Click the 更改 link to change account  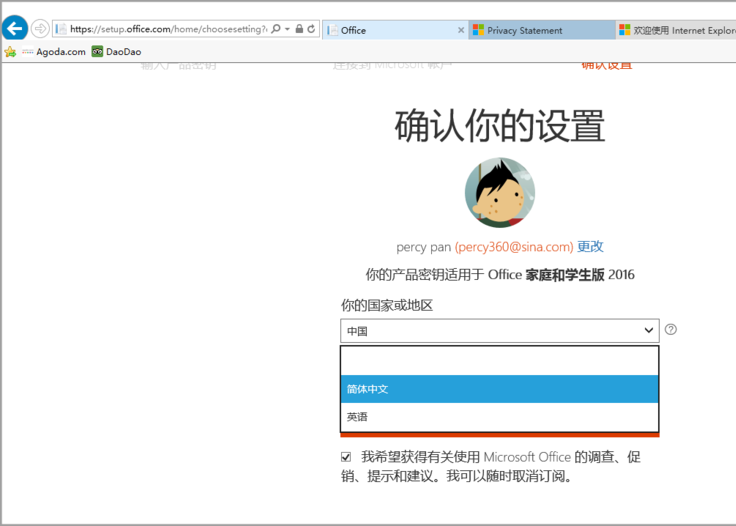pyautogui.click(x=590, y=246)
